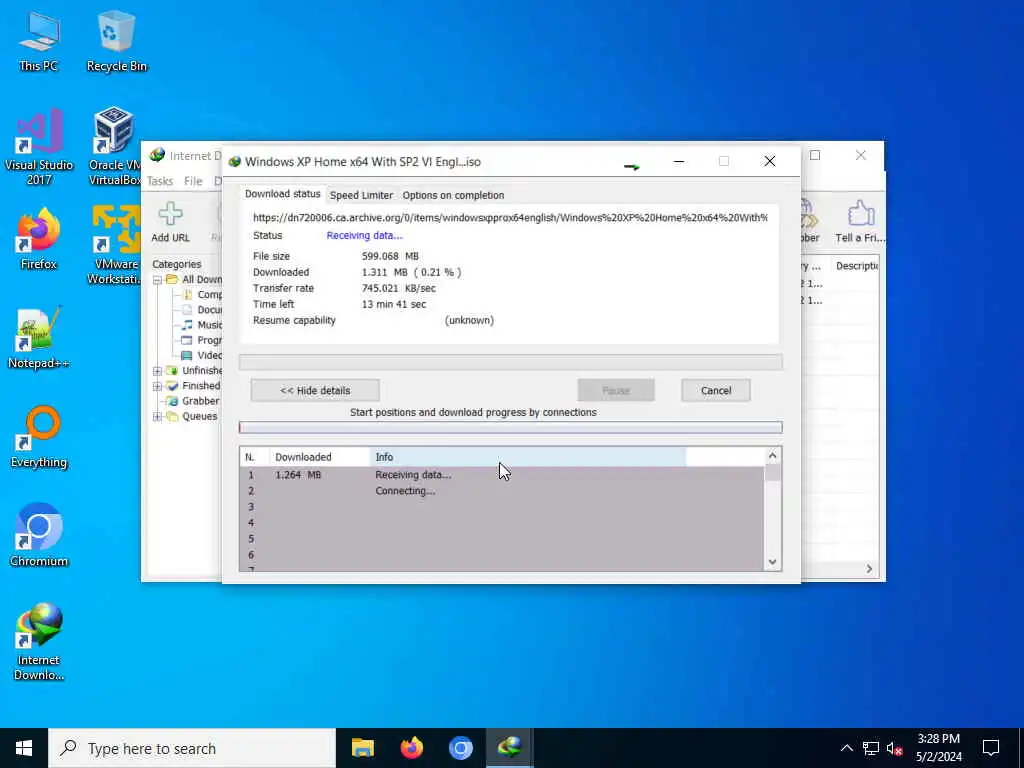Open the File menu in IDM
1024x768 pixels.
(193, 181)
